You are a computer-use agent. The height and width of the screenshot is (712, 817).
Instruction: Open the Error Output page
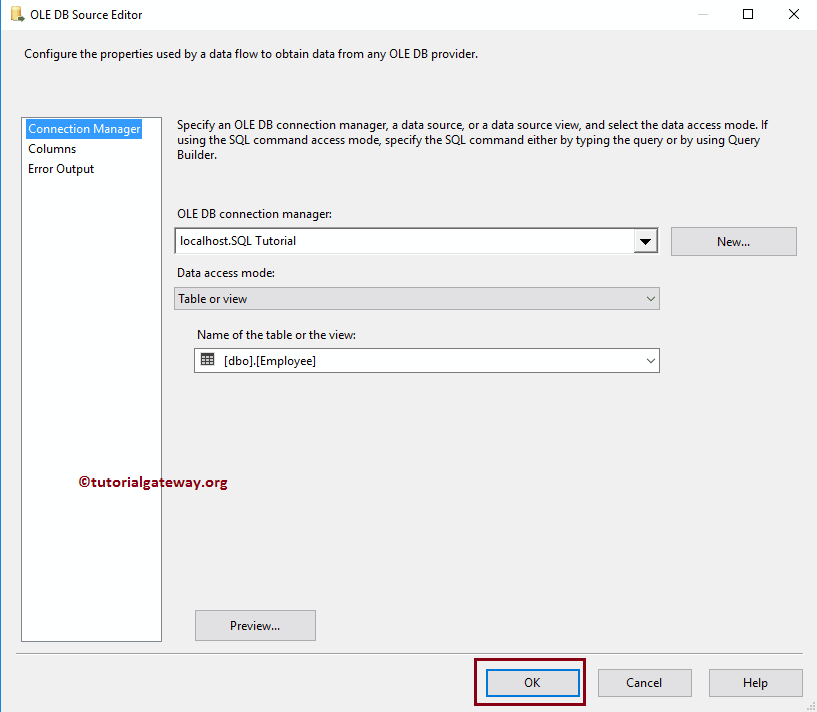[x=60, y=168]
